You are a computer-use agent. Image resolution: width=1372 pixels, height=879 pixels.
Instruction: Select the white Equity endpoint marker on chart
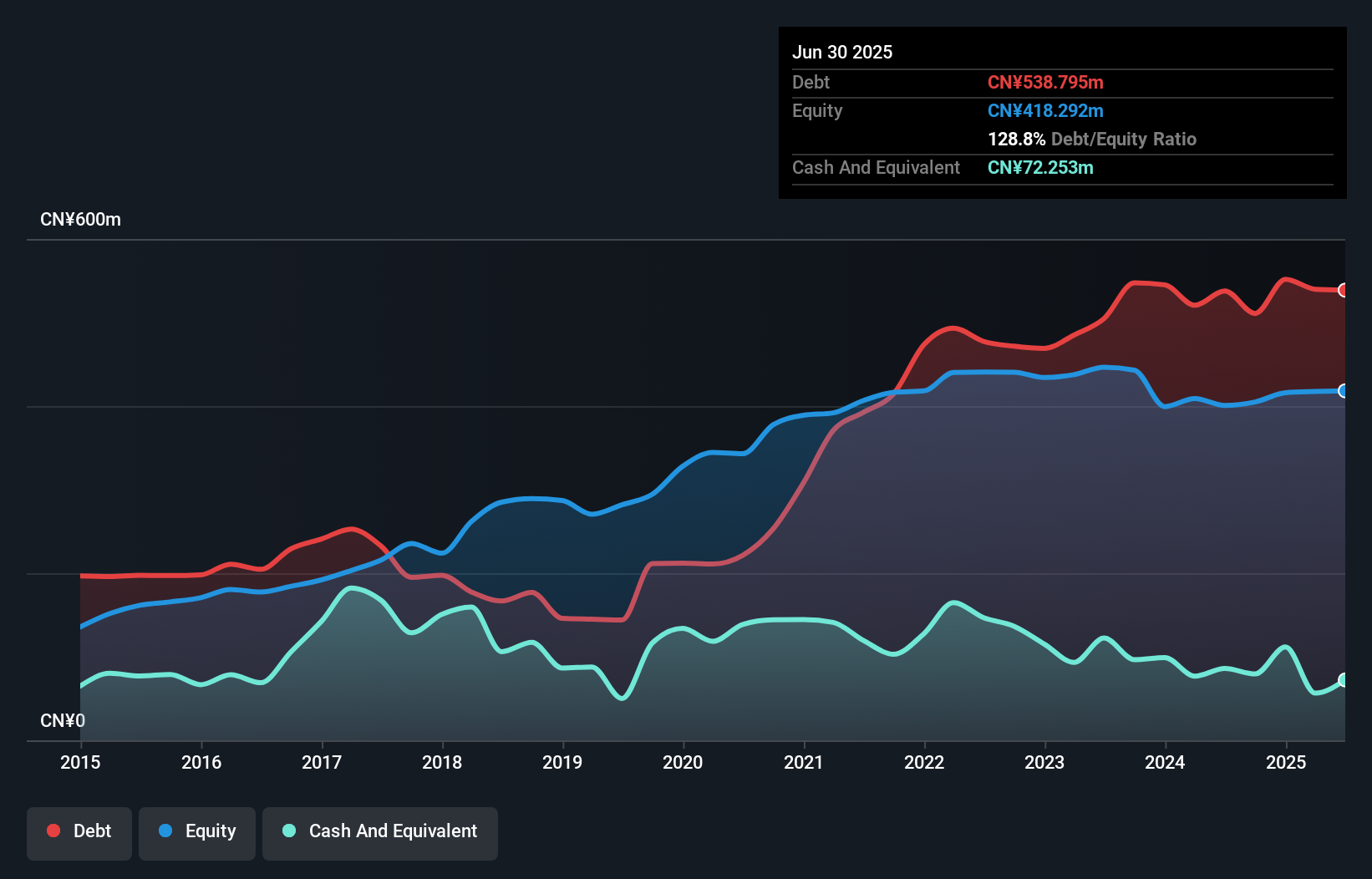[x=1344, y=391]
